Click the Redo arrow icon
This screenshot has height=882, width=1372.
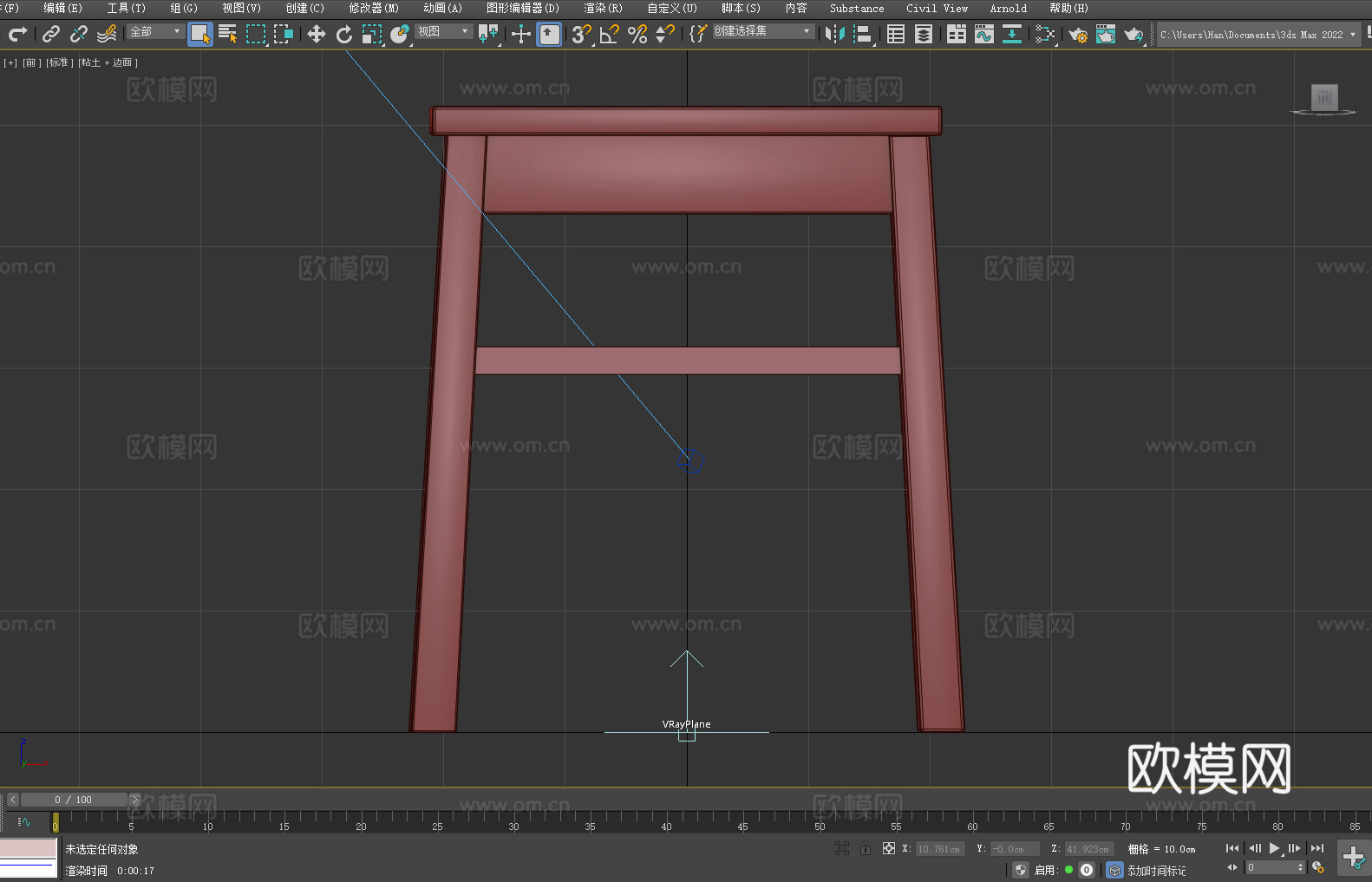17,34
